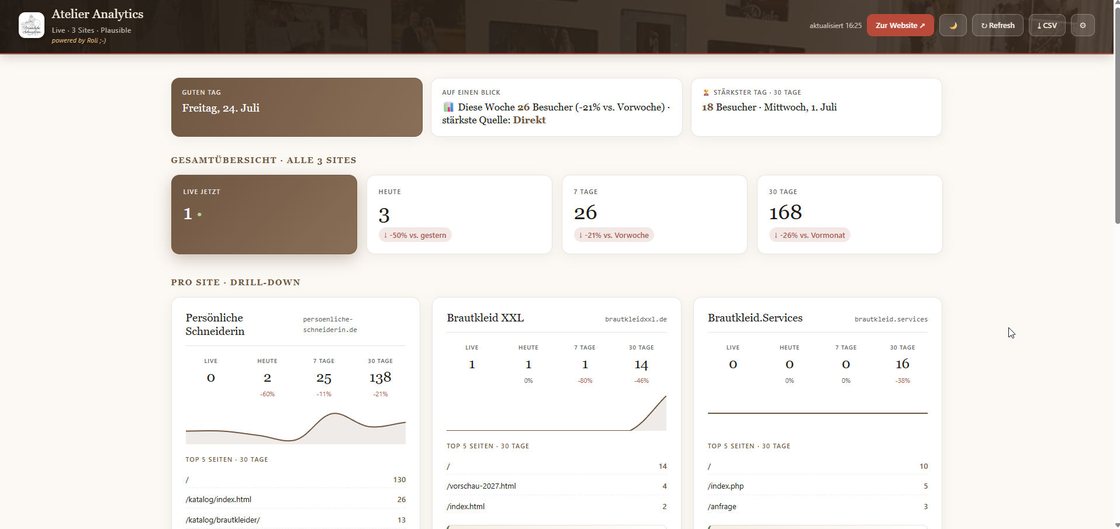Click the -21% vs. Vorwoche badge

click(614, 235)
